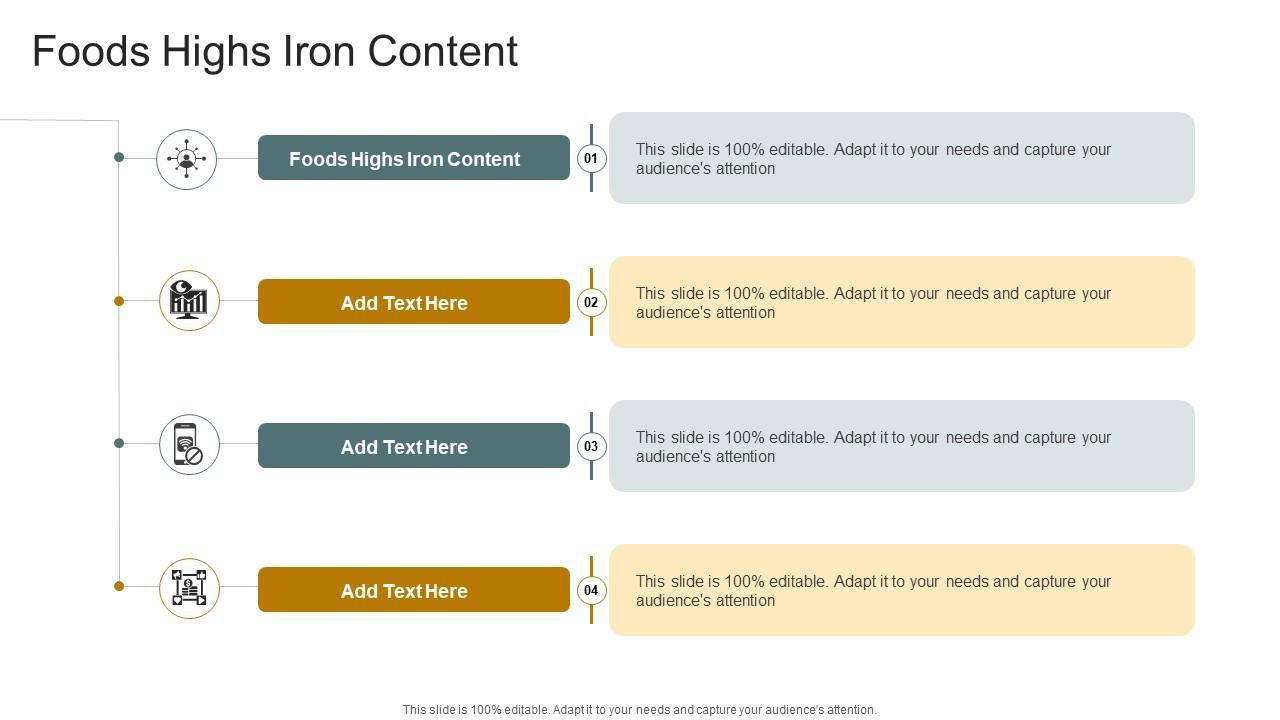1280x720 pixels.
Task: Select the money flowchart icon in fourth row
Action: (x=189, y=588)
